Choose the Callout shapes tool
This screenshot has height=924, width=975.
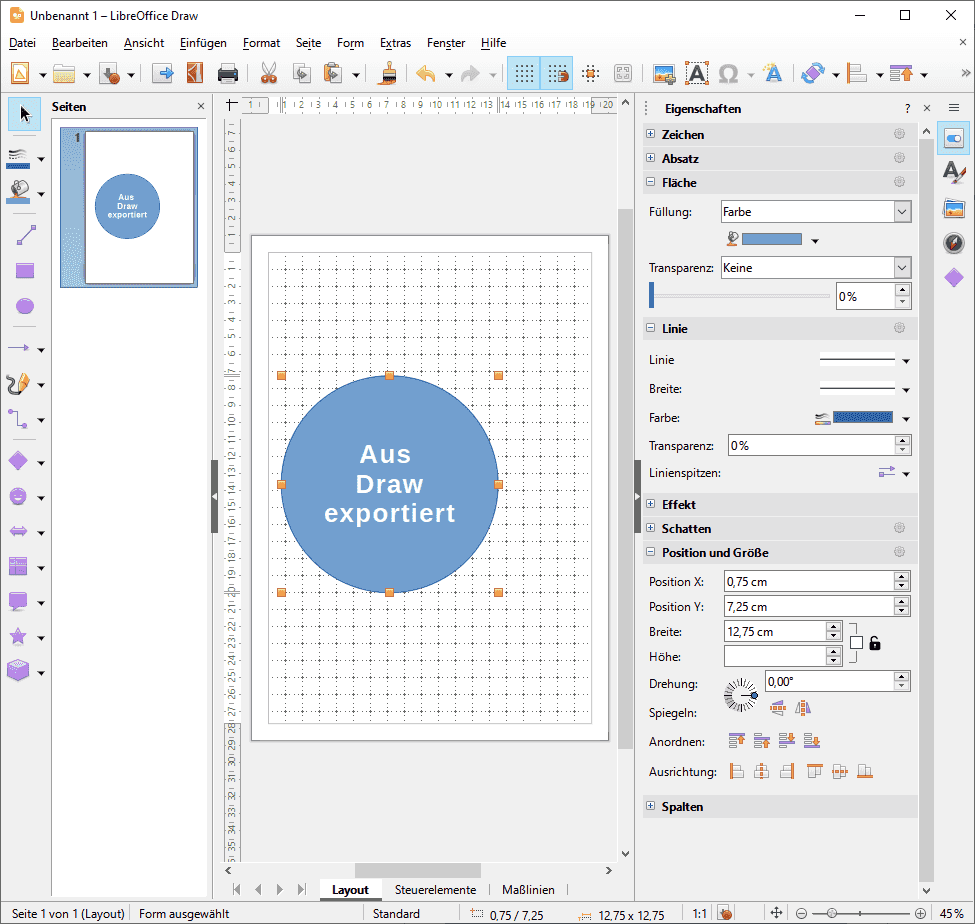[x=19, y=602]
